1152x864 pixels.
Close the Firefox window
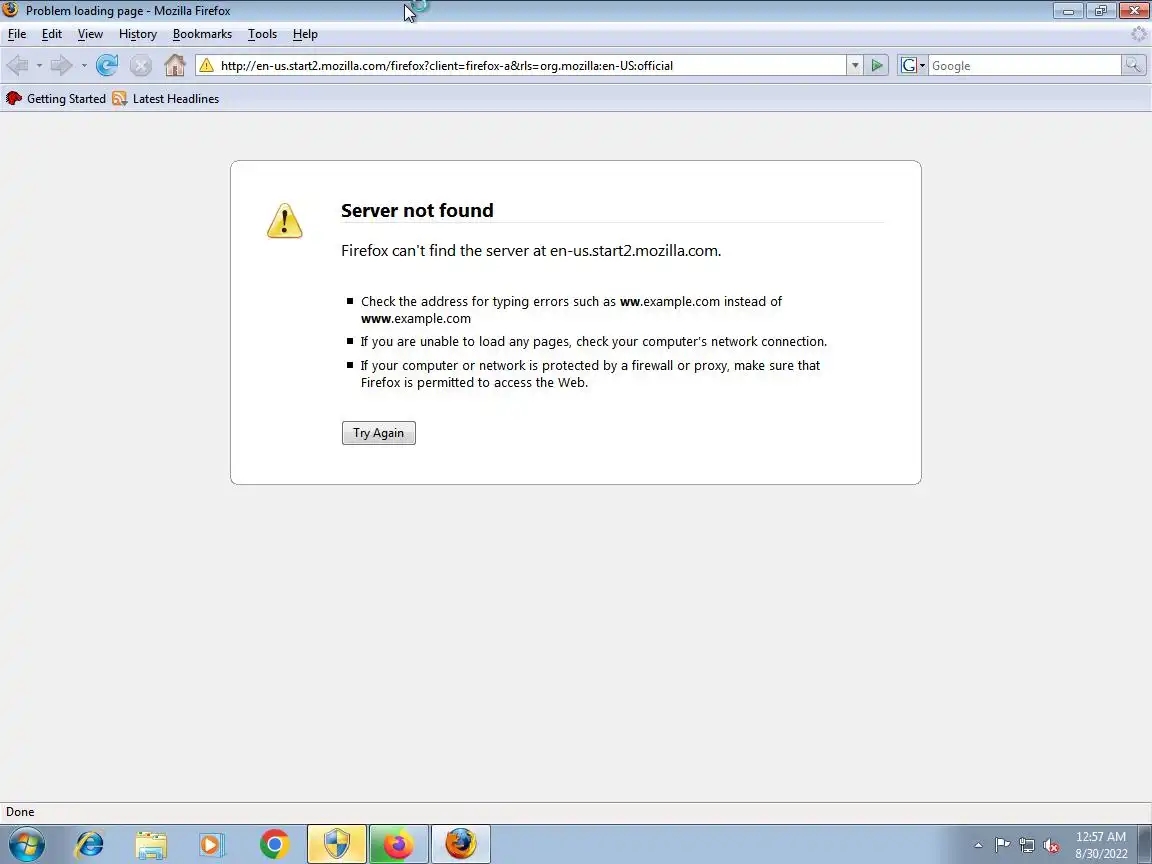click(x=1134, y=10)
